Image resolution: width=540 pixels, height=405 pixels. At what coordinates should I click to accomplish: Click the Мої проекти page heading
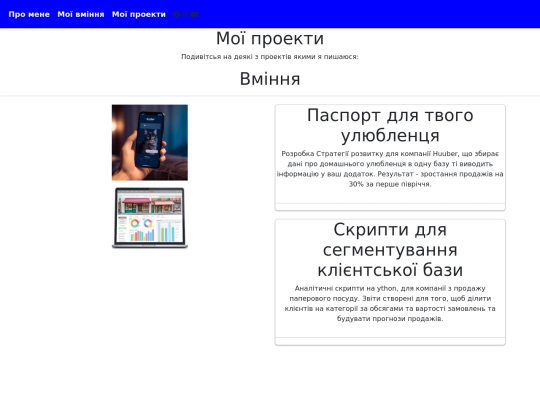coord(270,39)
